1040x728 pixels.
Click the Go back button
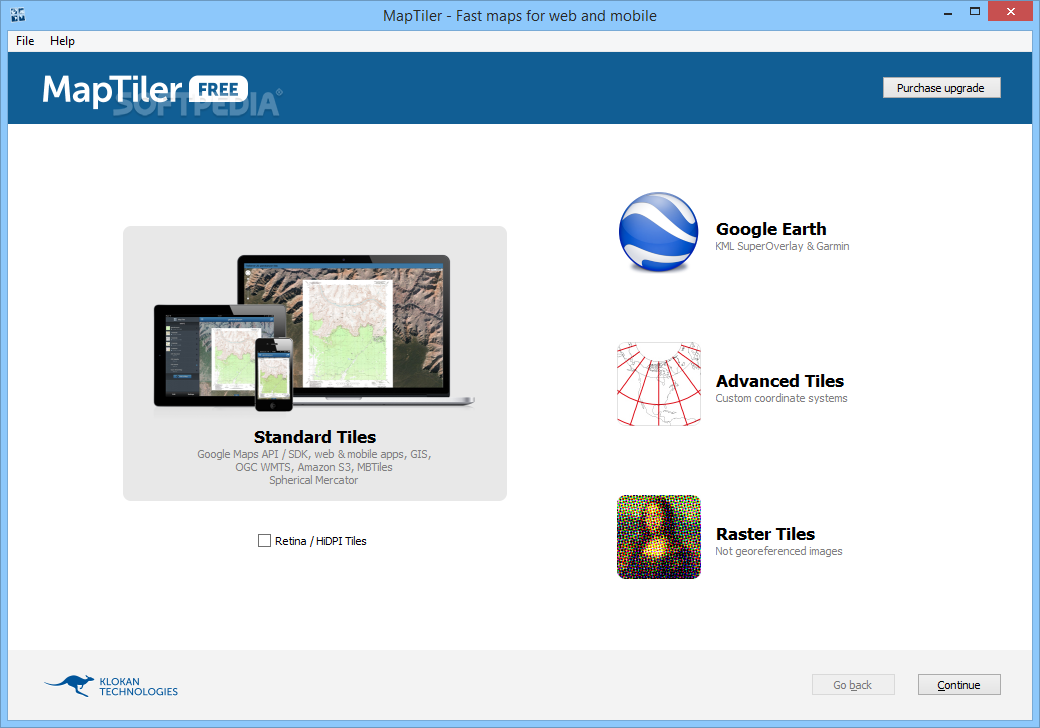click(853, 684)
